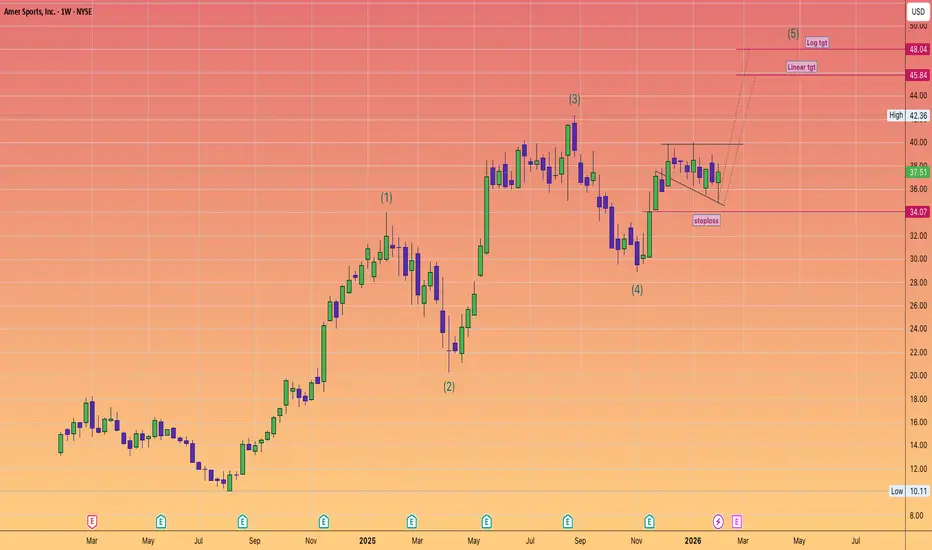Click the 14.00 price axis label
Screen dimensions: 932x550
[x=918, y=445]
